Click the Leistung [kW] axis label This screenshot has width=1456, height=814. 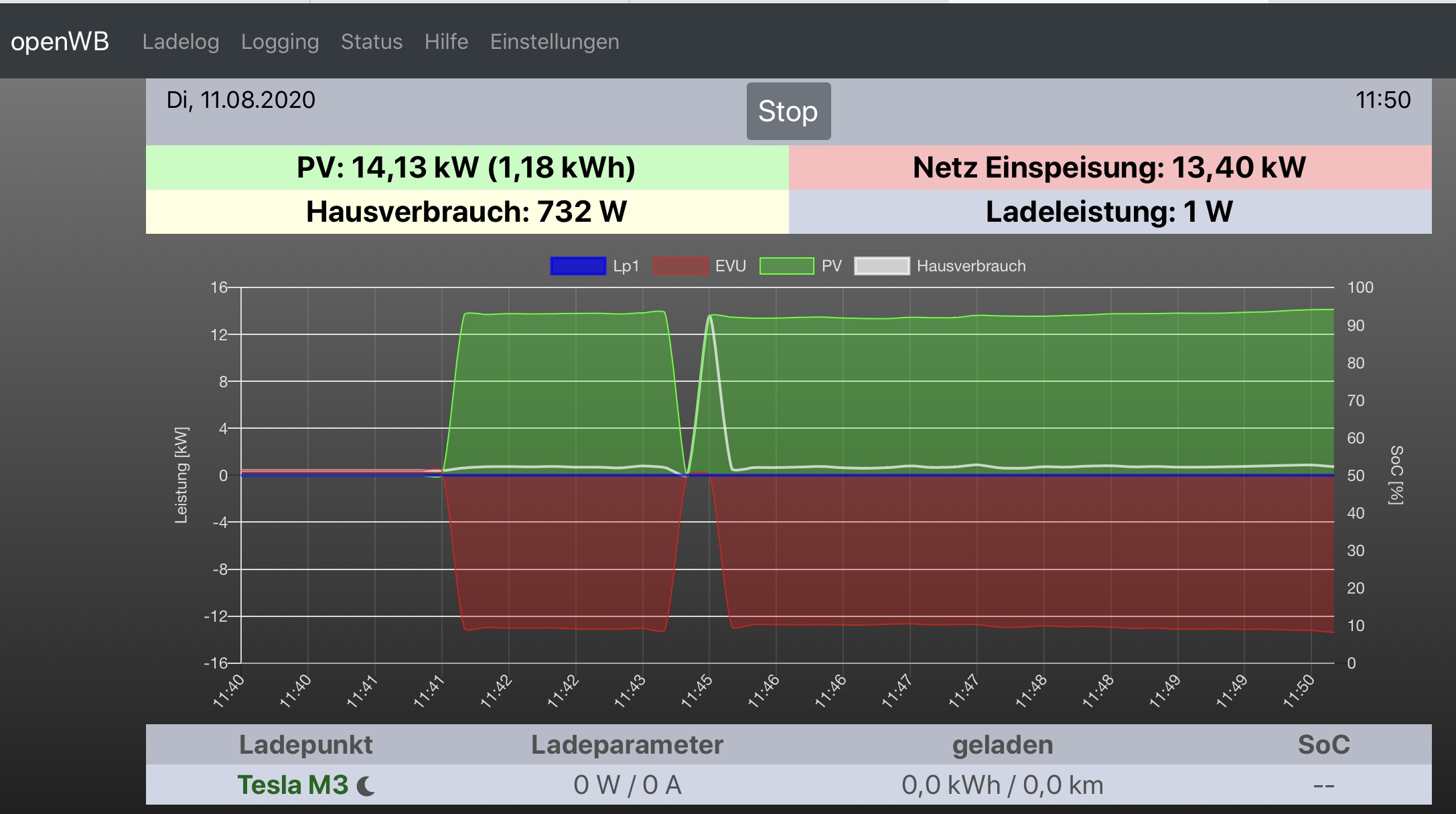181,475
